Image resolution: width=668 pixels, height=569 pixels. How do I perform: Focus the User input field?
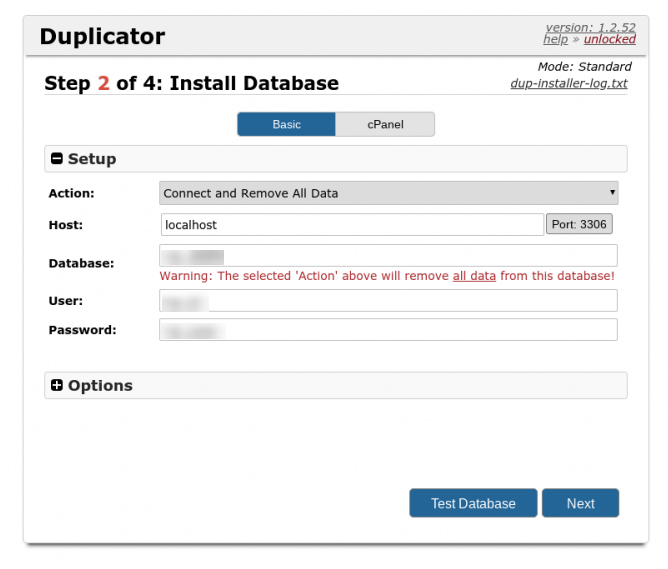(x=388, y=301)
